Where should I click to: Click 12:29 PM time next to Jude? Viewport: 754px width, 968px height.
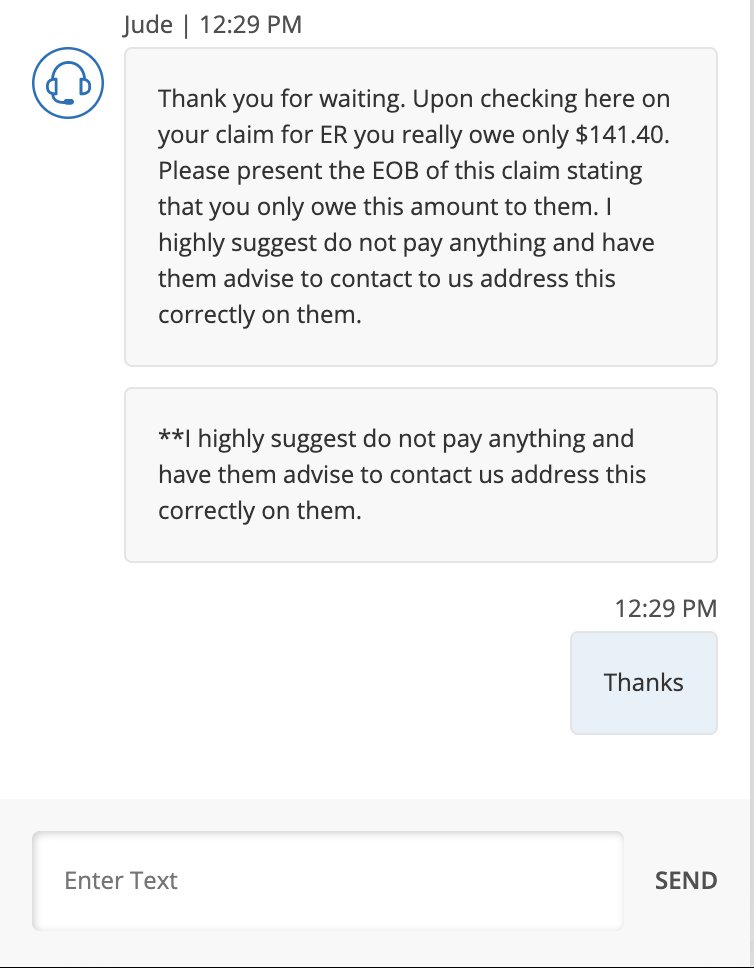click(x=250, y=25)
